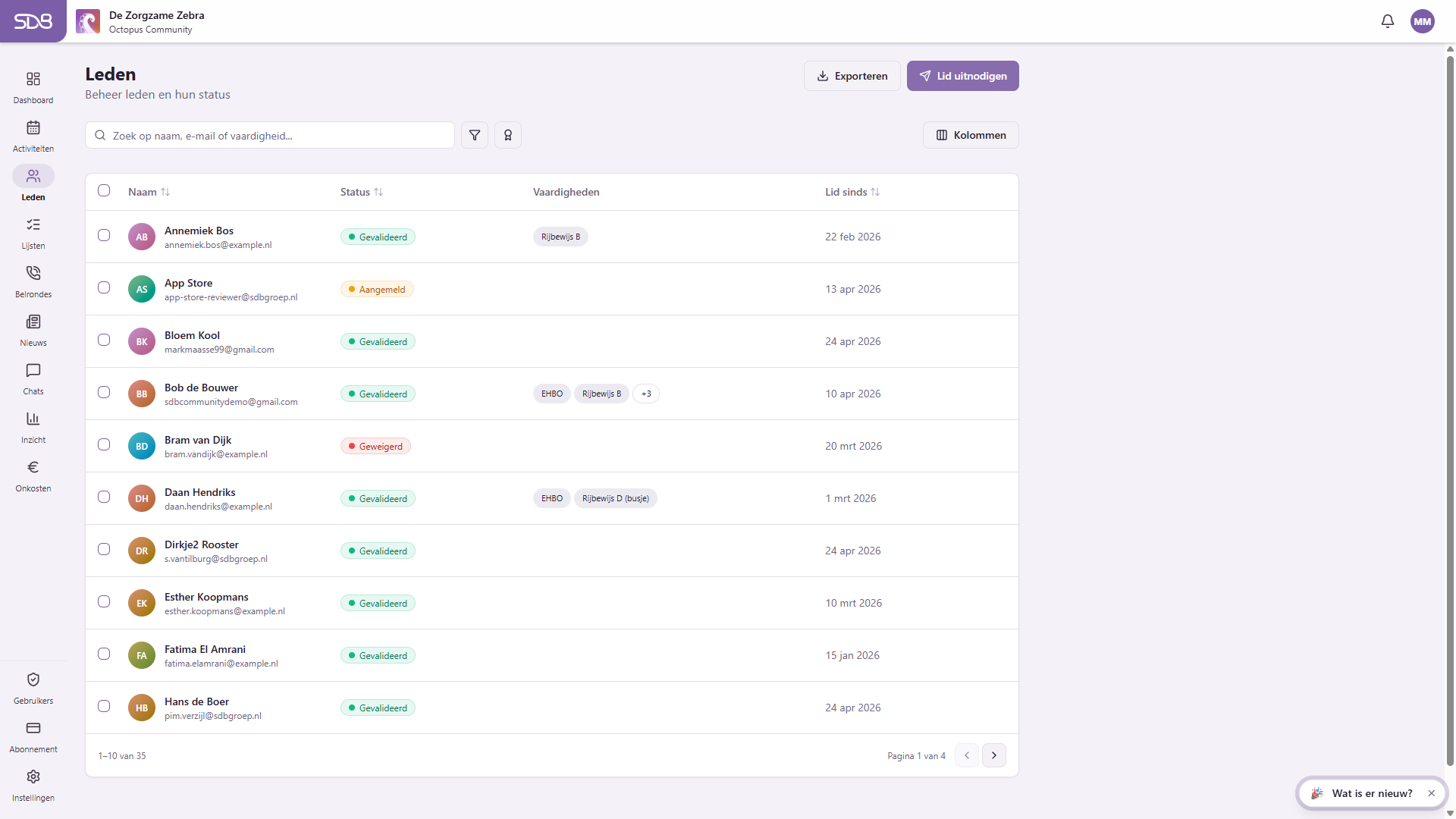
Task: Select the checkbox for Annemiek Bos
Action: pyautogui.click(x=104, y=236)
